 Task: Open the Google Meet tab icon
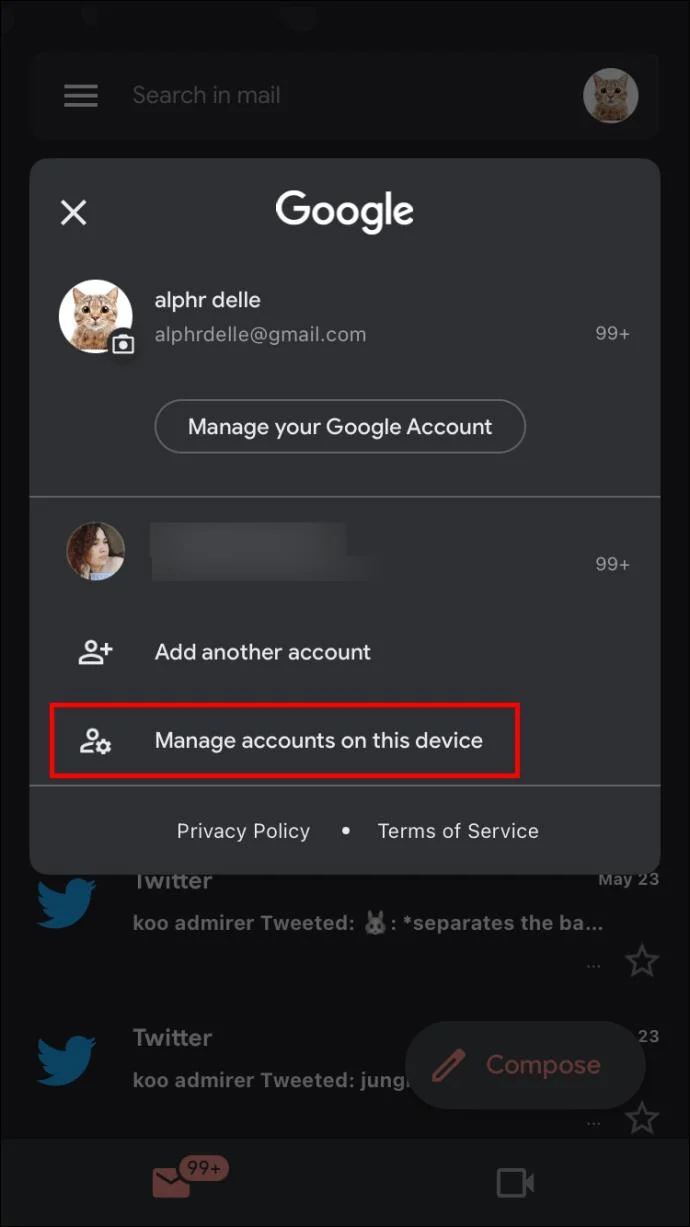(514, 1182)
